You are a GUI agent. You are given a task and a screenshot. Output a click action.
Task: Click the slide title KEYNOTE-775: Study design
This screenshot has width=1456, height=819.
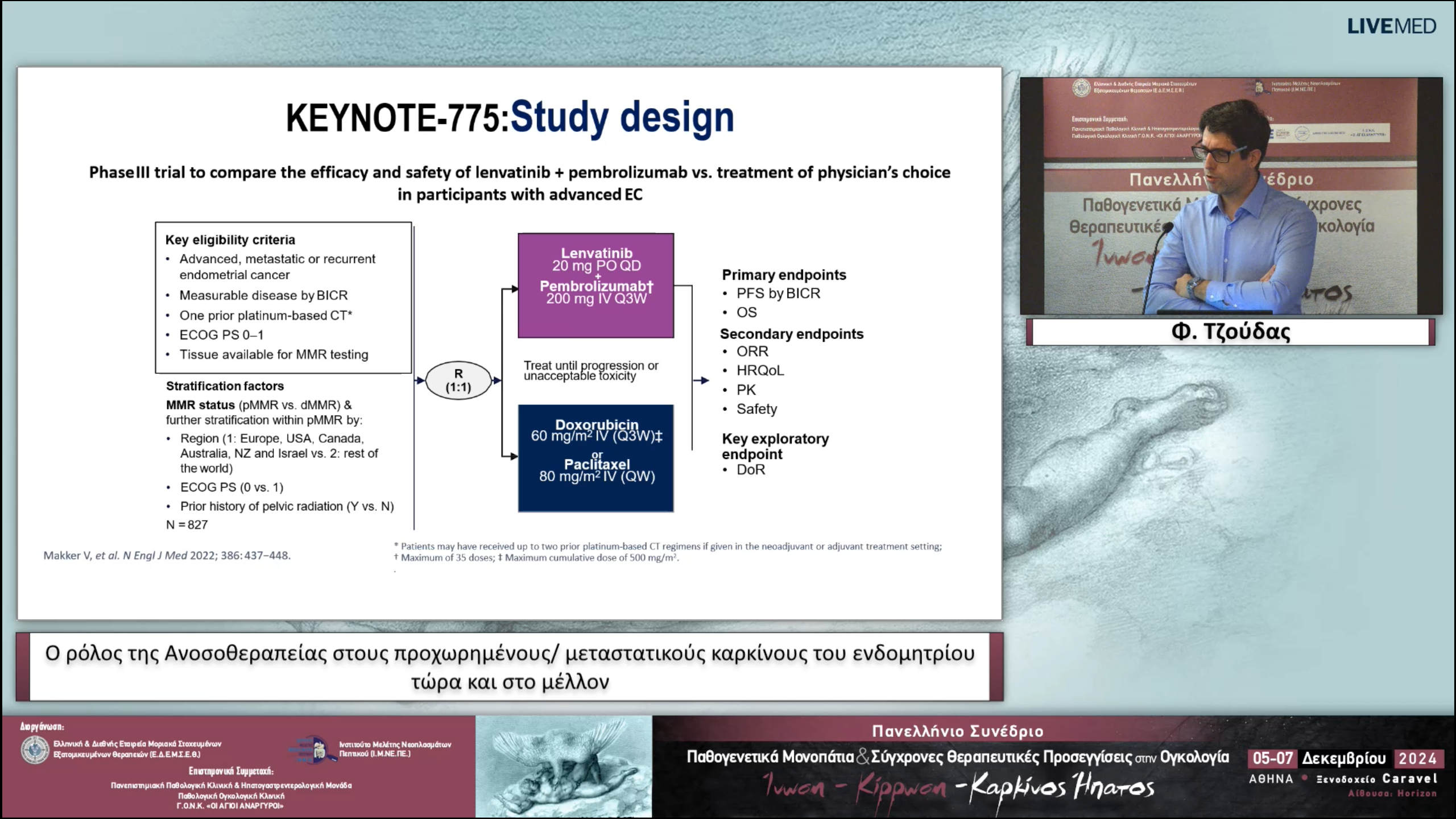click(x=510, y=117)
